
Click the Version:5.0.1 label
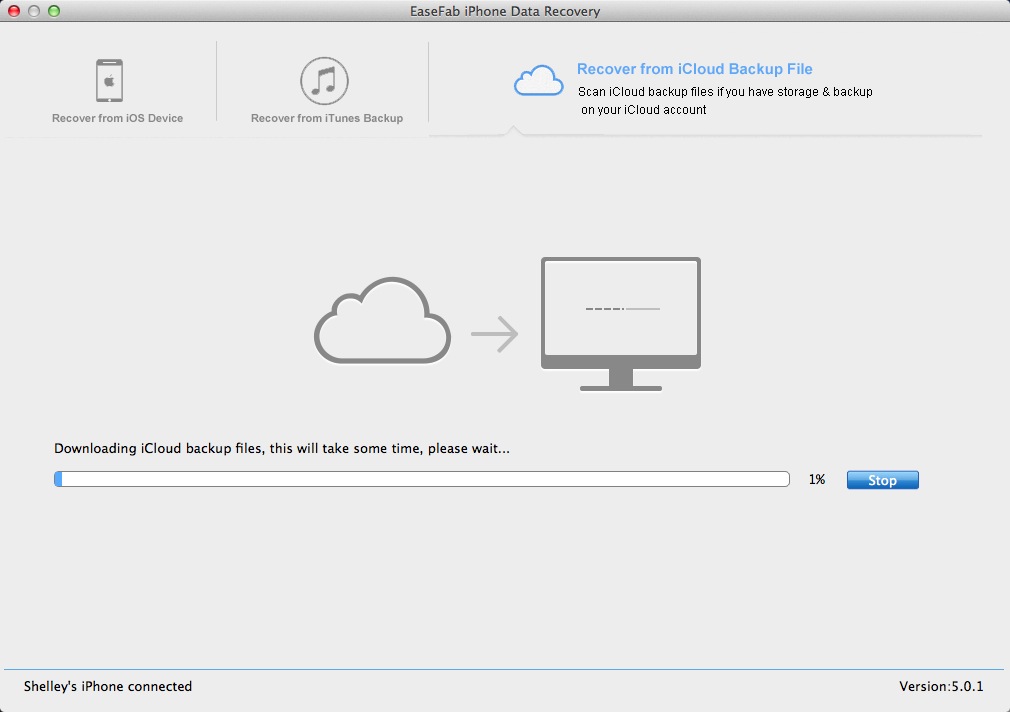click(x=941, y=686)
